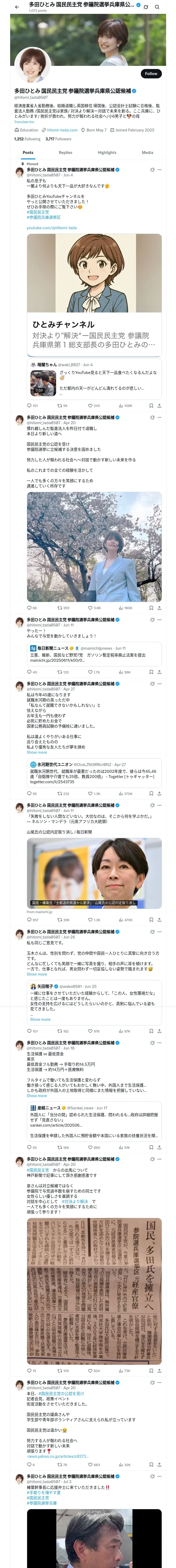Viewport: 176px width, 1568px height.
Task: Share the Apr 20 cherry blossom post
Action: (159, 608)
